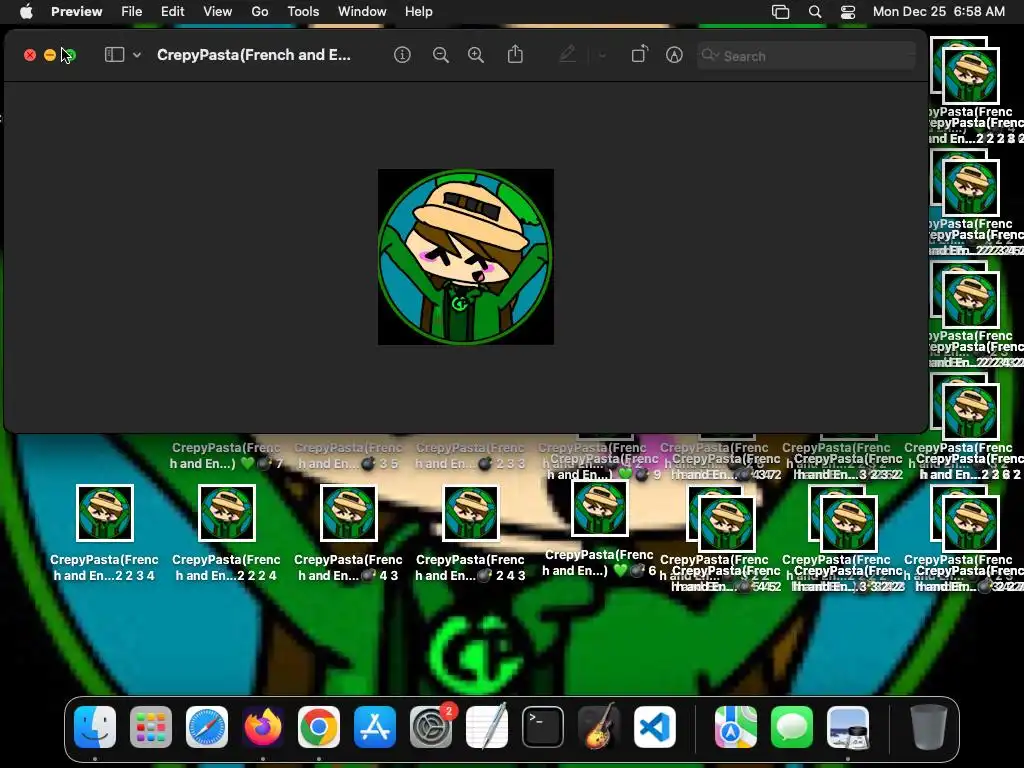This screenshot has height=768, width=1024.
Task: Open App Store from the Dock
Action: click(x=375, y=727)
